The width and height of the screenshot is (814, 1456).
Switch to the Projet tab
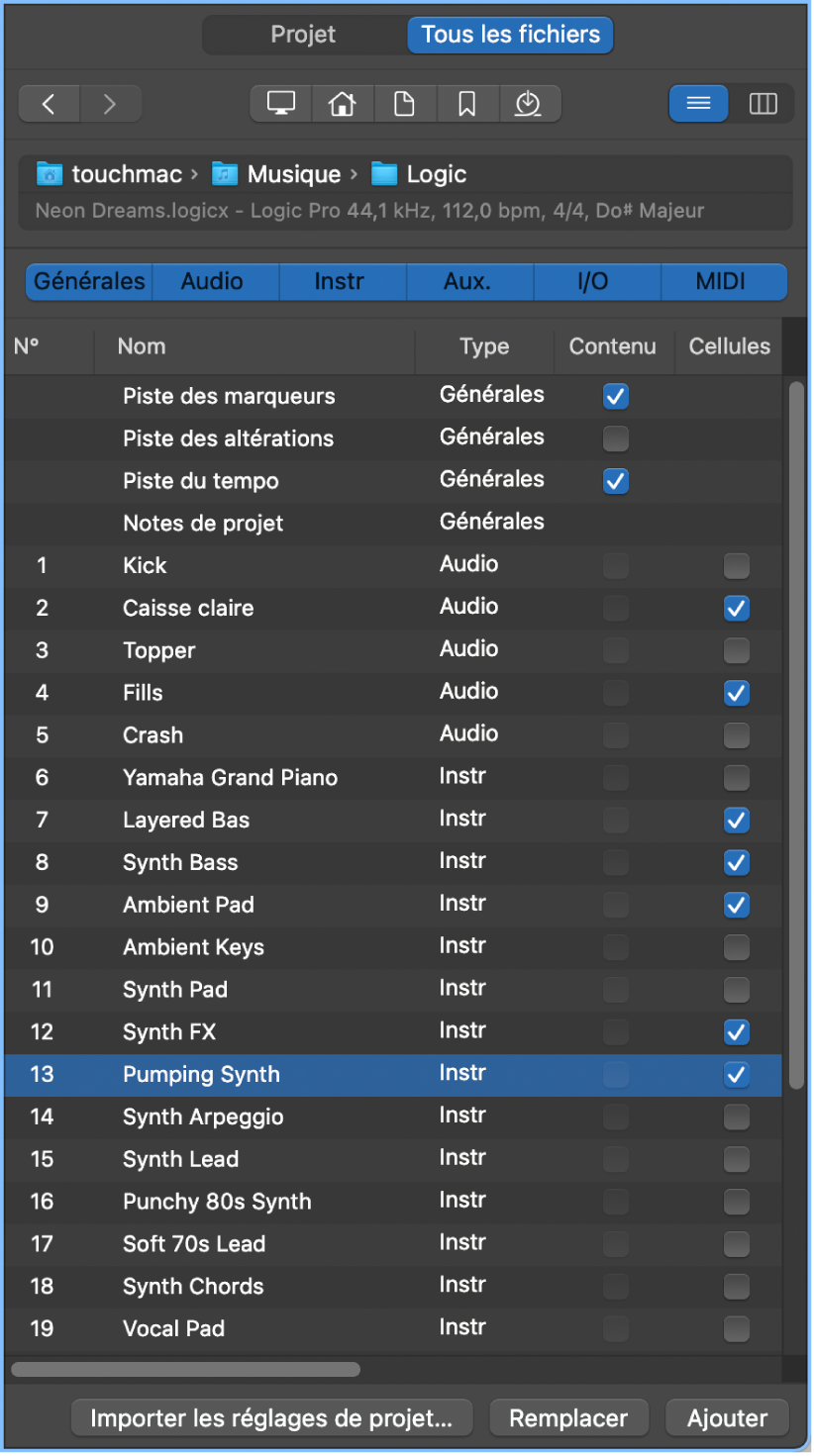pyautogui.click(x=303, y=35)
